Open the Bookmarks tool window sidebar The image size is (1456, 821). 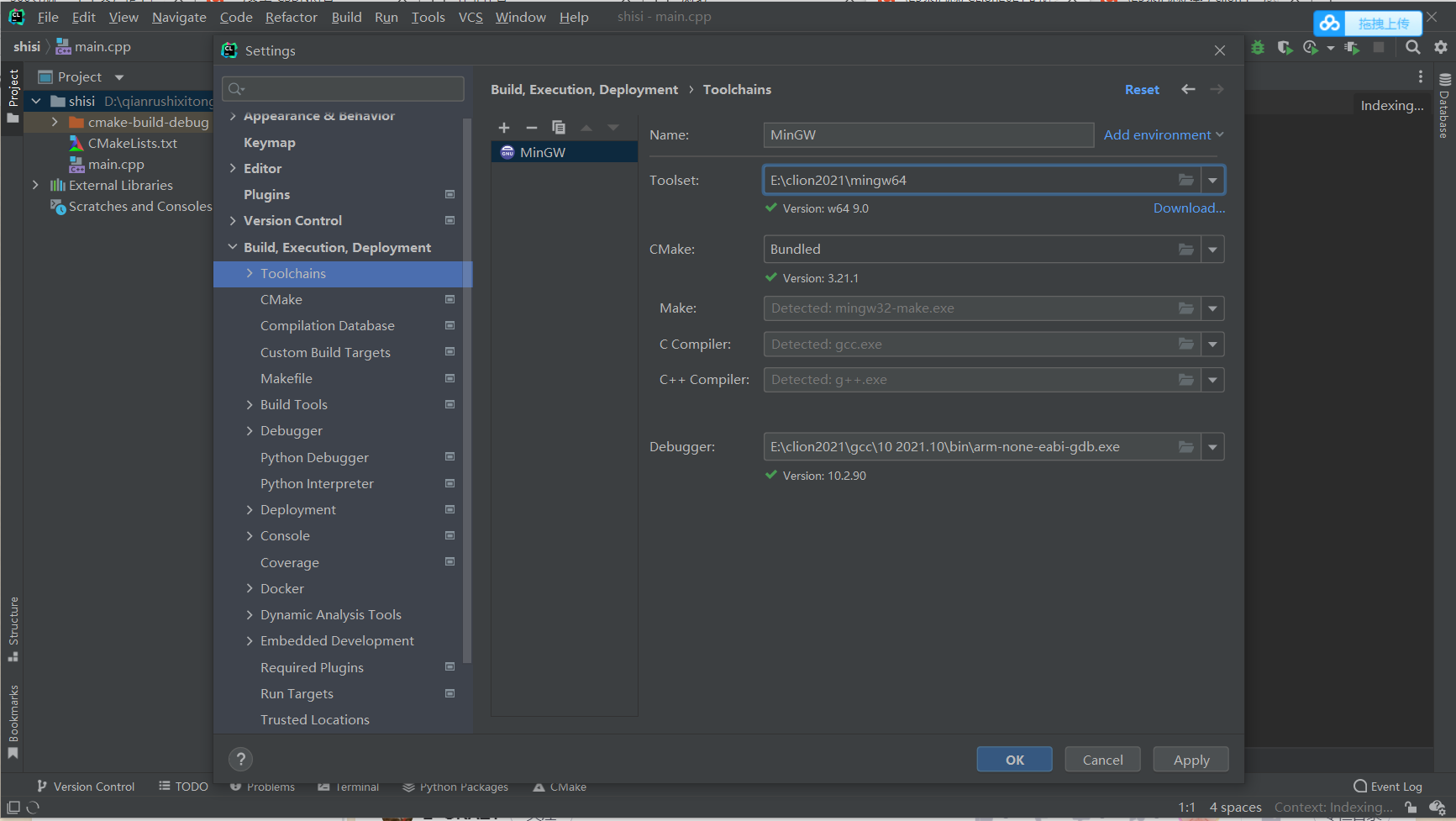click(13, 721)
